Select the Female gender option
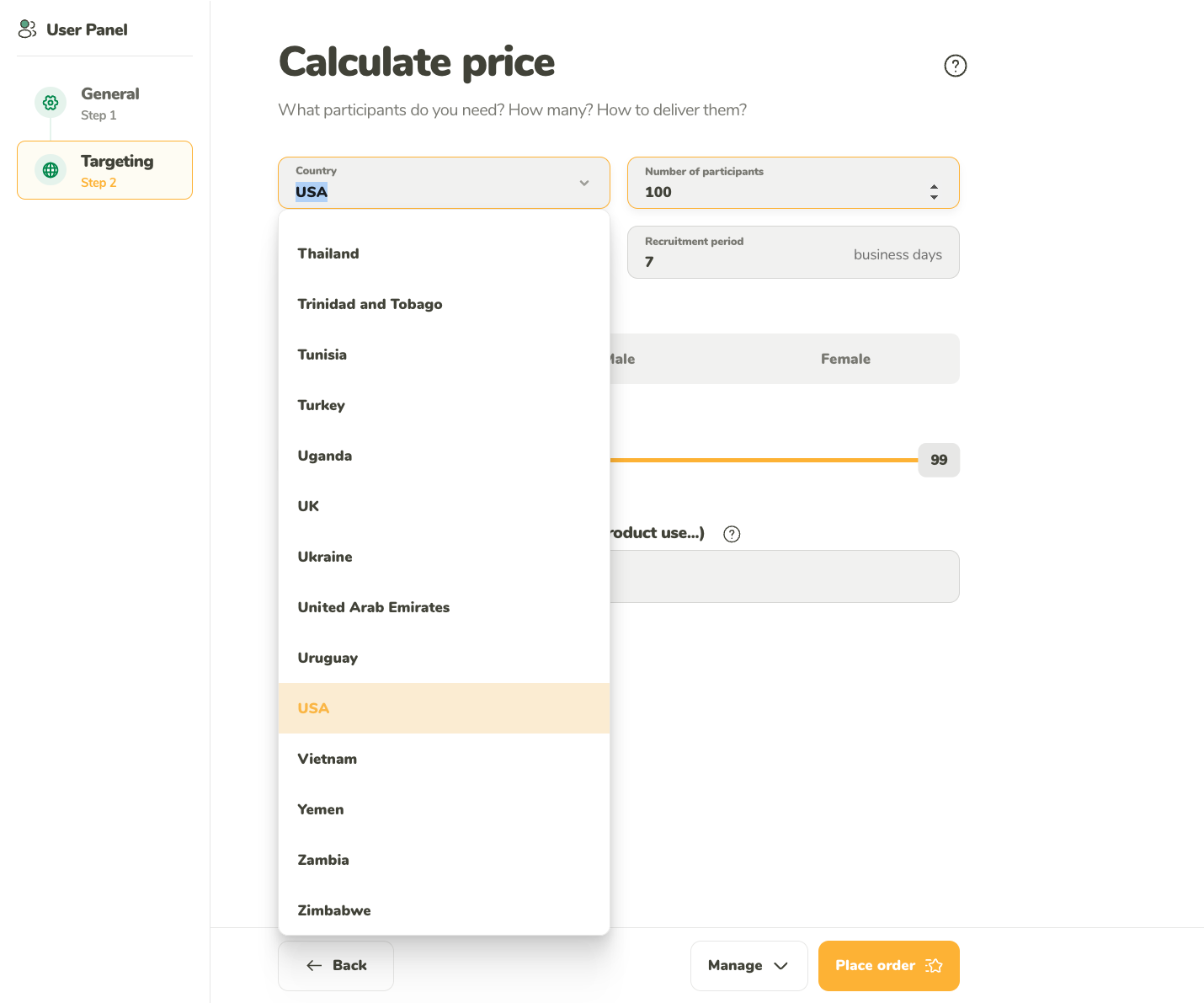 pos(845,359)
